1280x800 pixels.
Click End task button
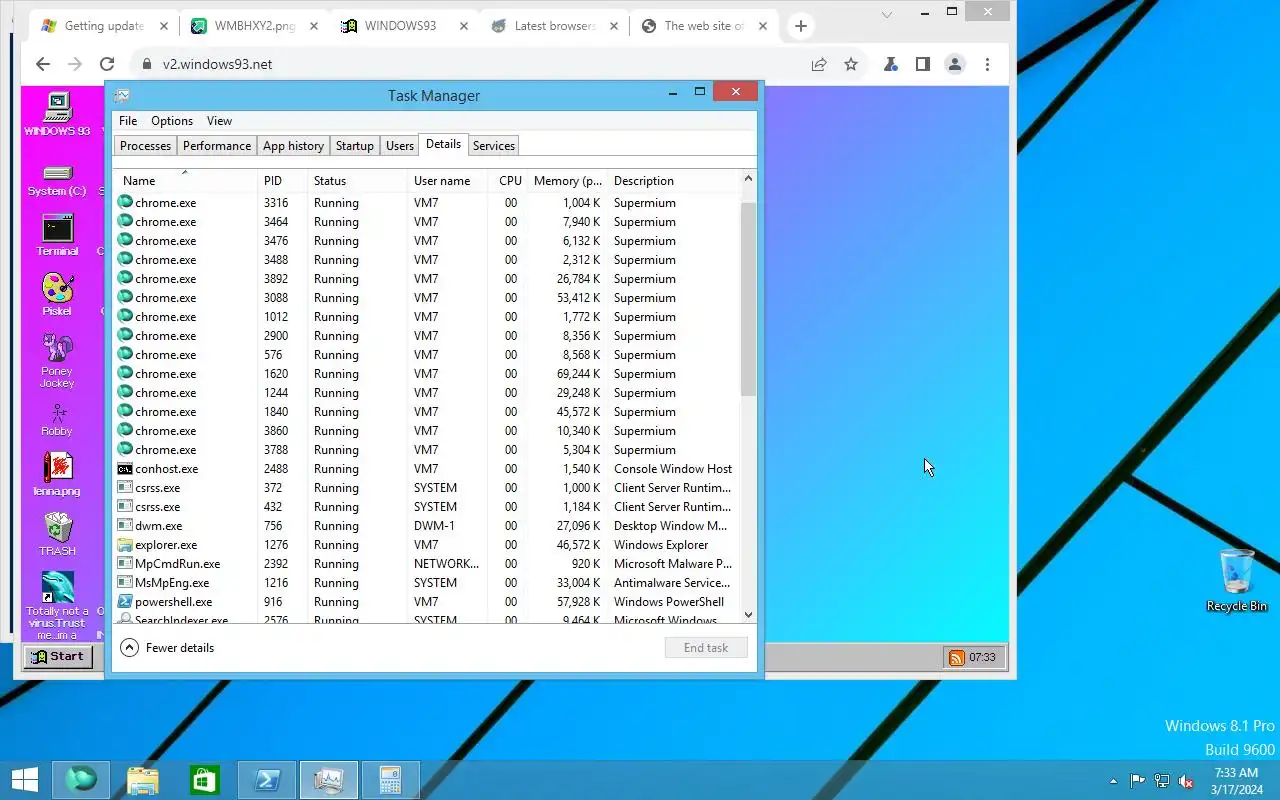tap(706, 648)
